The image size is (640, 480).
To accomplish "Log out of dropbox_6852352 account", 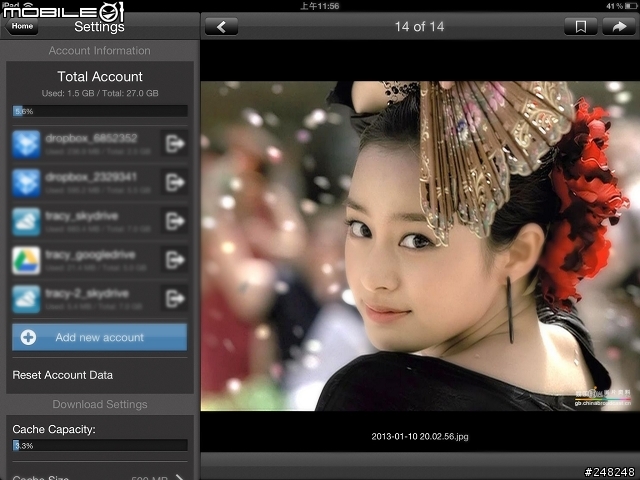I will [175, 144].
